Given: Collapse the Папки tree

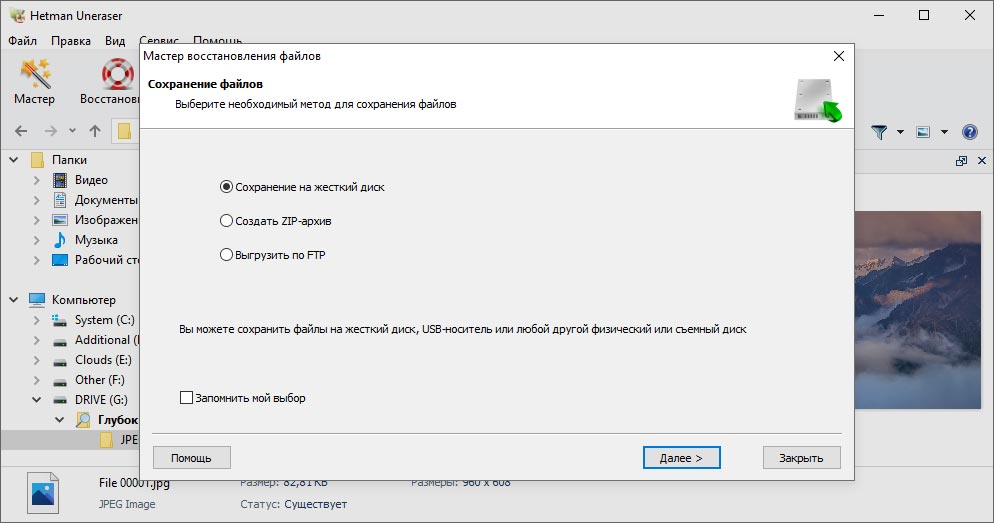Looking at the screenshot, I should tap(13, 160).
